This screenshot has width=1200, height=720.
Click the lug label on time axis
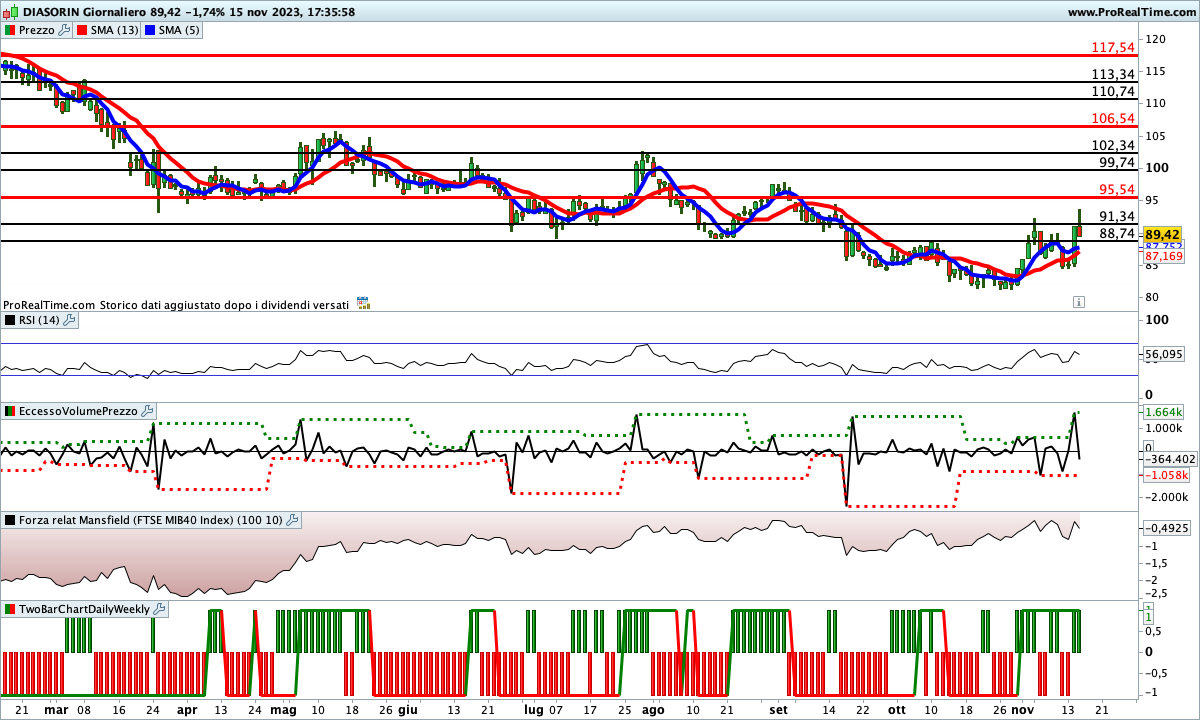click(x=533, y=708)
